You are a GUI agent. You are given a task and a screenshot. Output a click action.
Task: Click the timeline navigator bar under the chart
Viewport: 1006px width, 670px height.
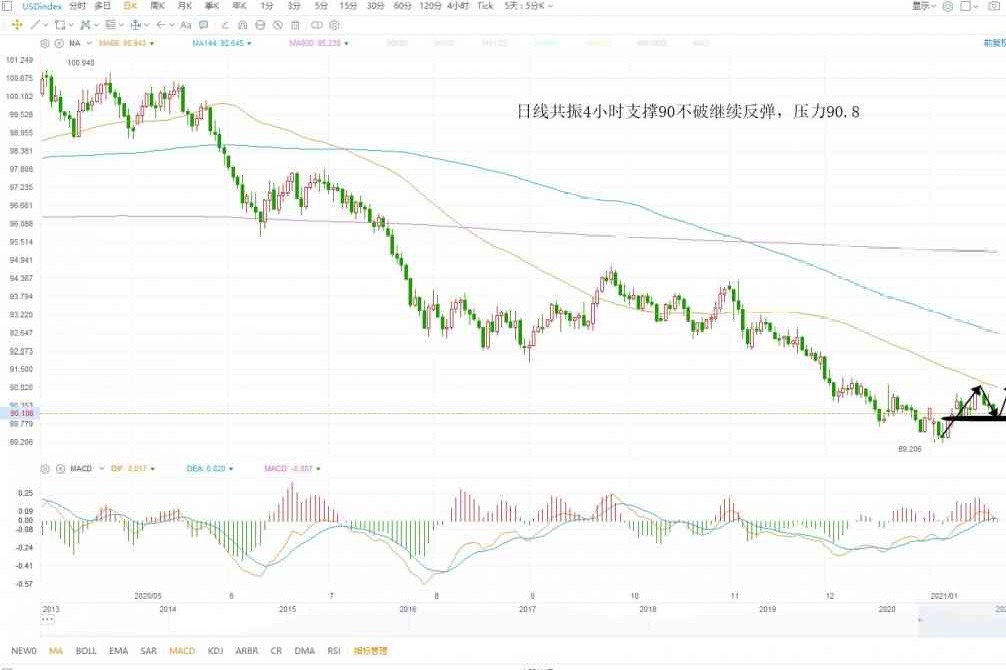click(x=500, y=623)
